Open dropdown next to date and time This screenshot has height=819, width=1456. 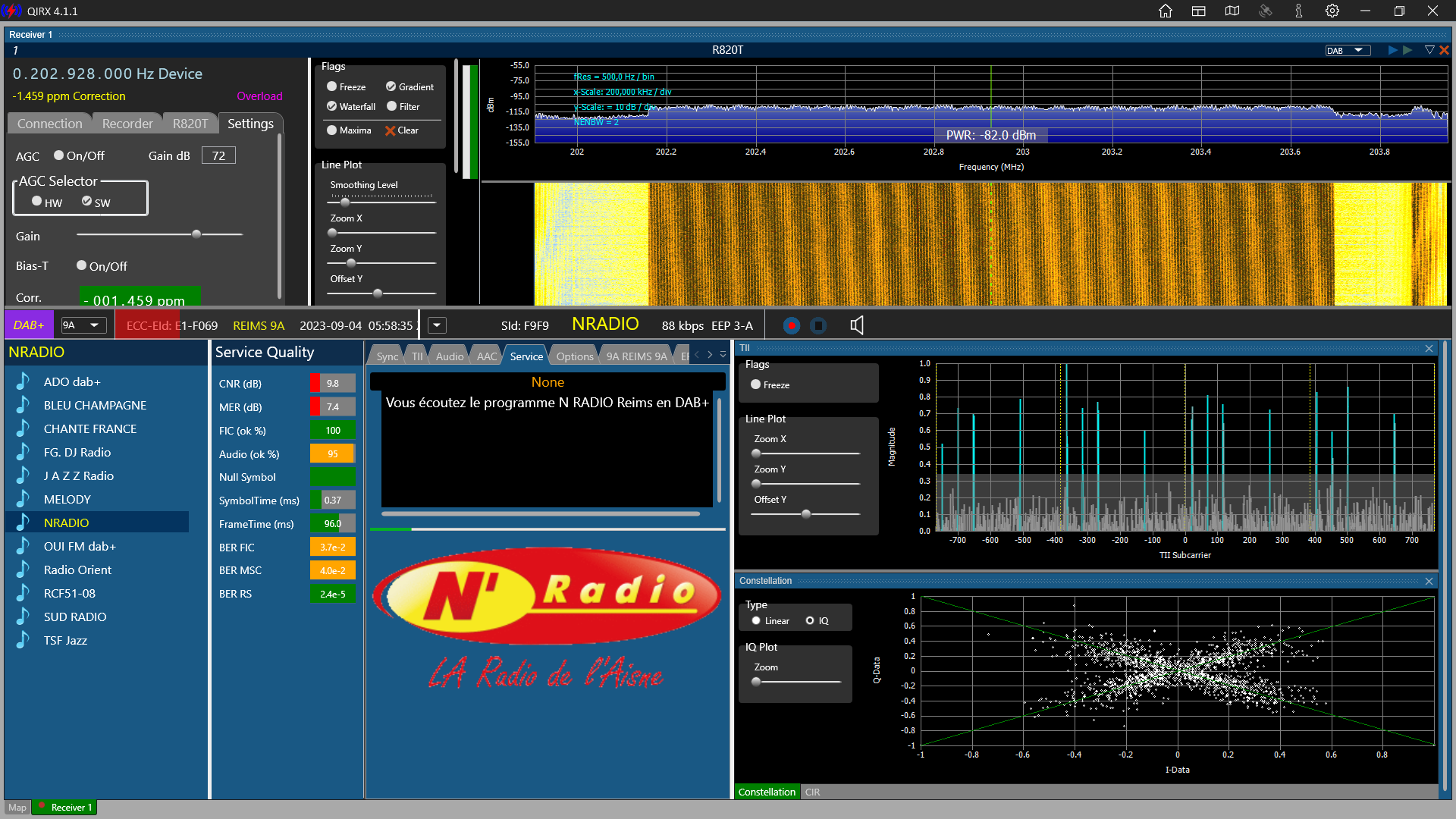click(437, 325)
